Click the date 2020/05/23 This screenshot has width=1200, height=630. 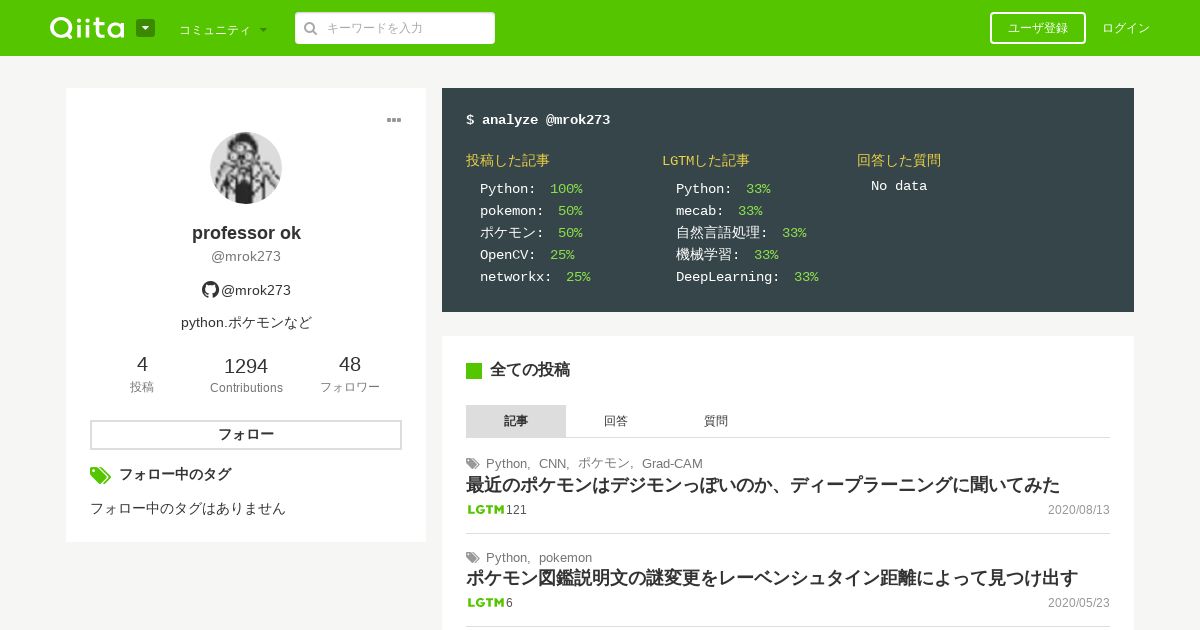pos(1079,603)
